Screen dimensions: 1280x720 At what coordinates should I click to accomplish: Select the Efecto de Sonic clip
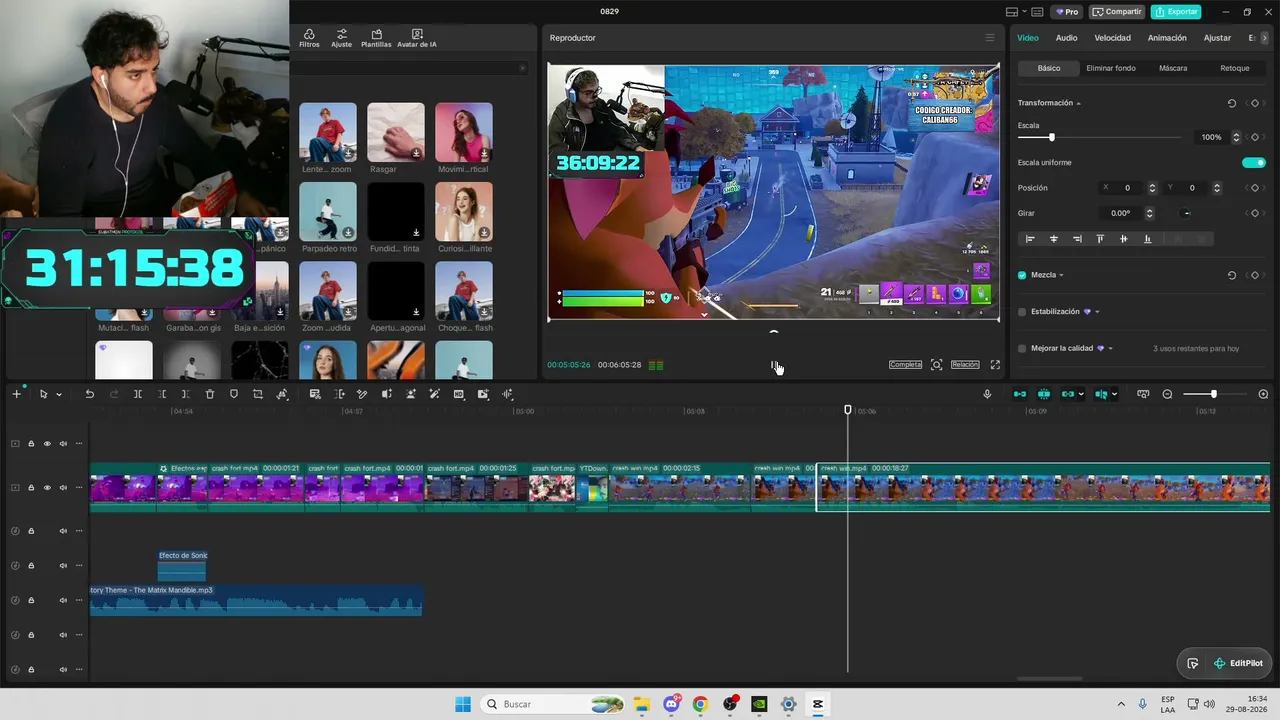(182, 565)
